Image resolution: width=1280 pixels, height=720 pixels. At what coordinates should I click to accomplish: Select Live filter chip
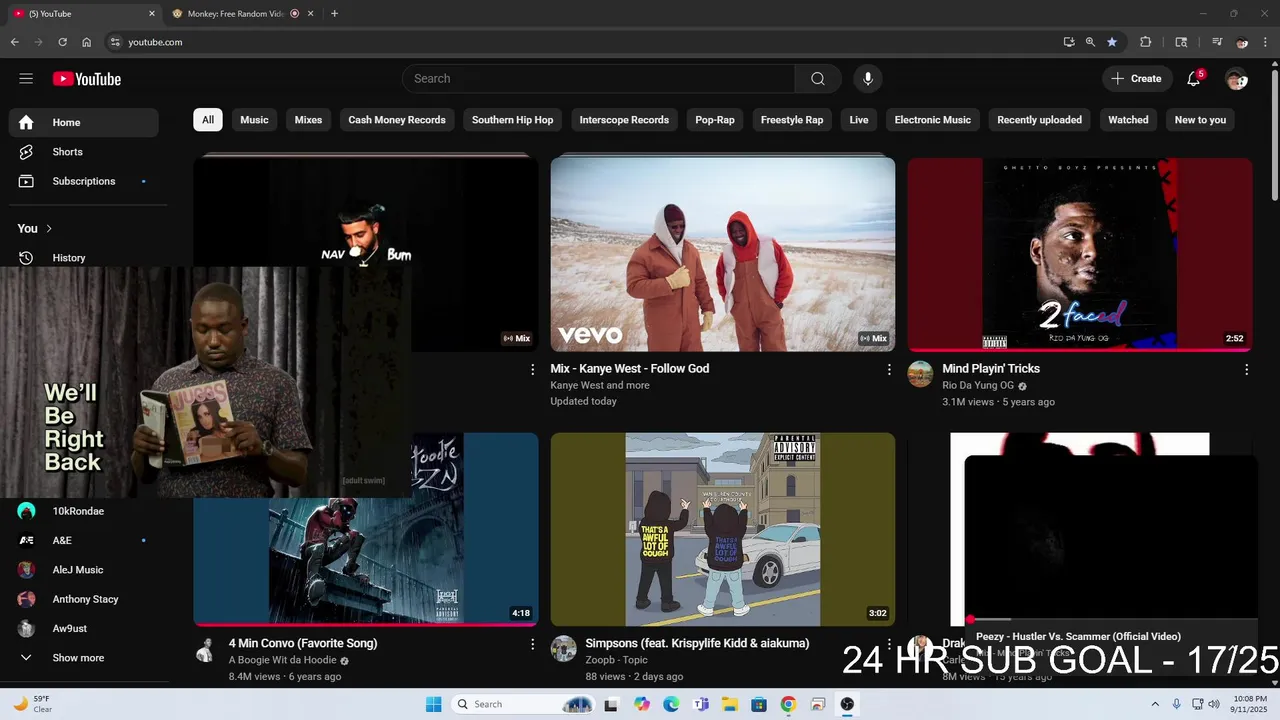(x=859, y=120)
